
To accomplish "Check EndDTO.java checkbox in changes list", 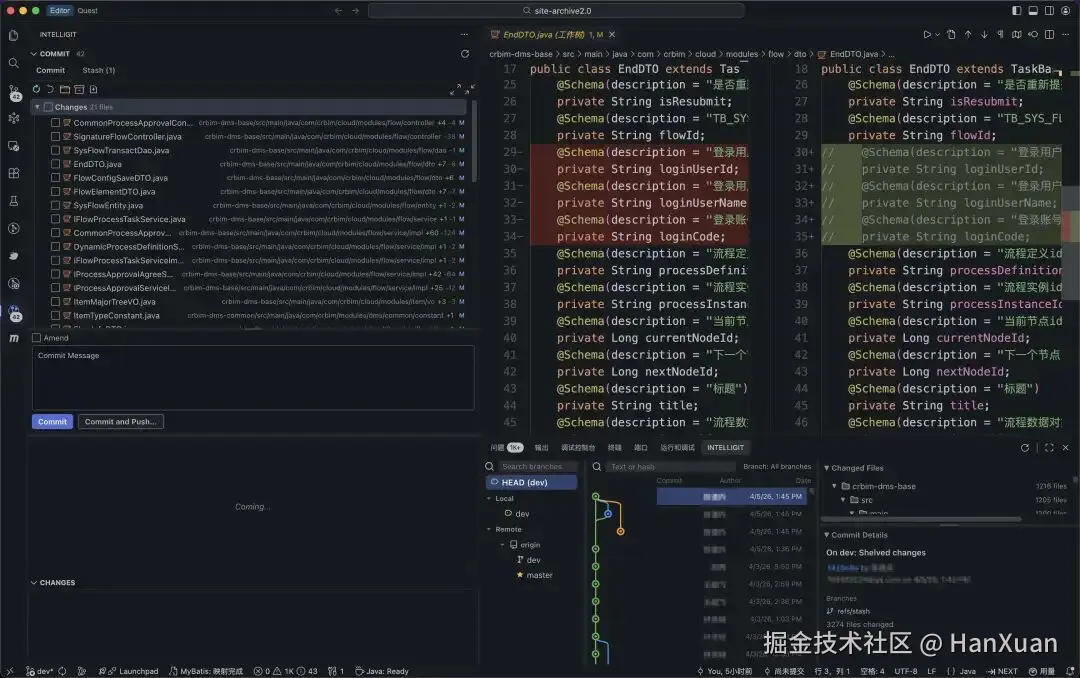I will 56,164.
